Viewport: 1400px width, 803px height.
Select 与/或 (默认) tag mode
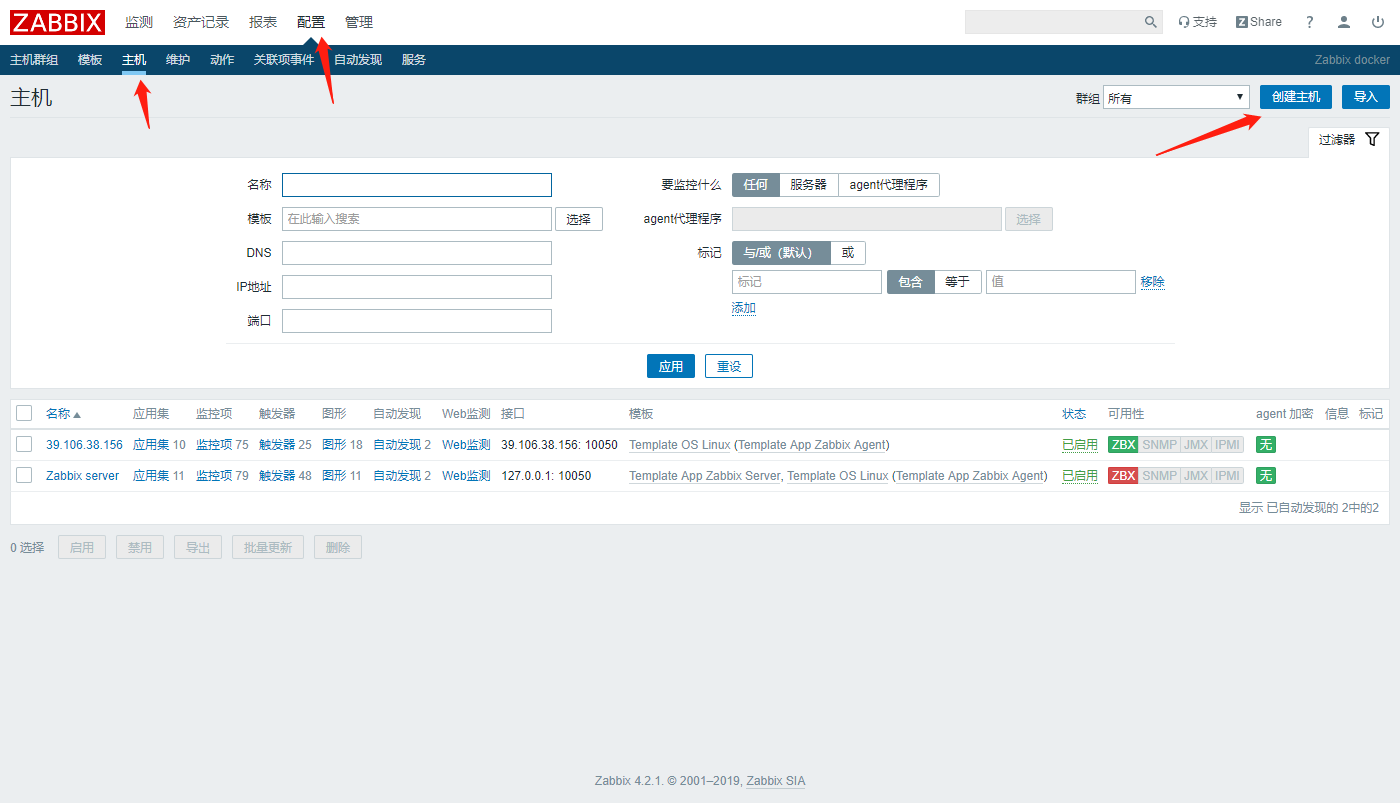[x=780, y=253]
